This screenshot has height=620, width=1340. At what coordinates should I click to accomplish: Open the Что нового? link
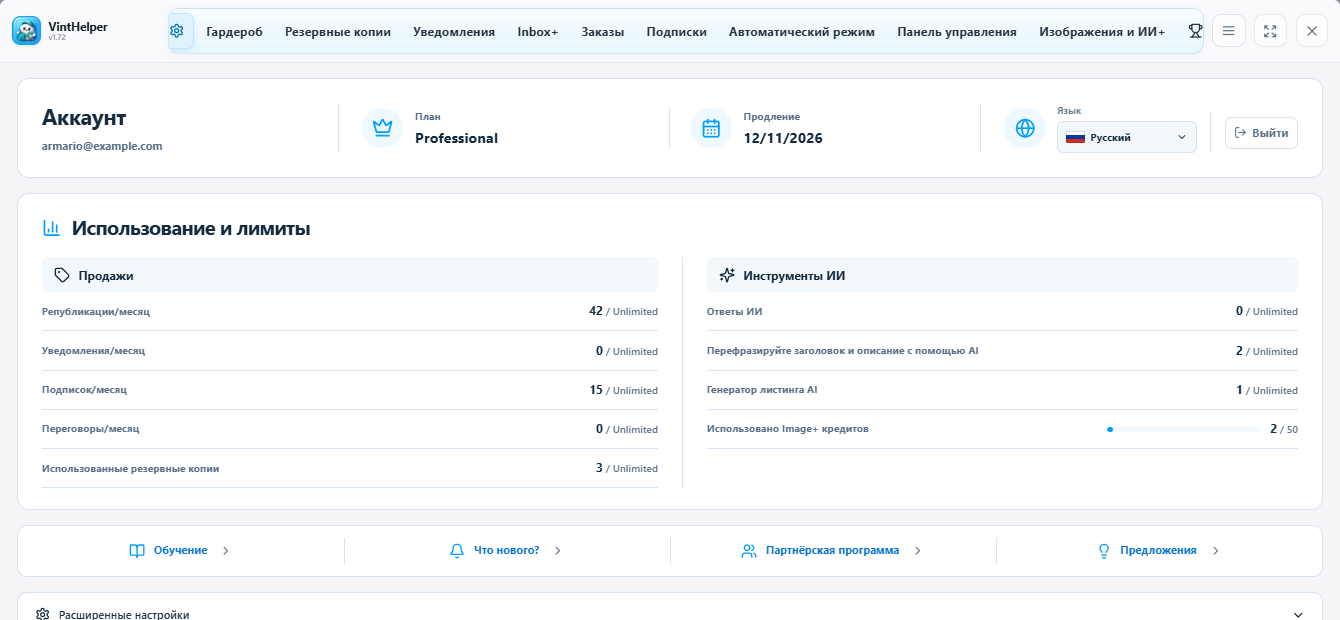pos(506,550)
